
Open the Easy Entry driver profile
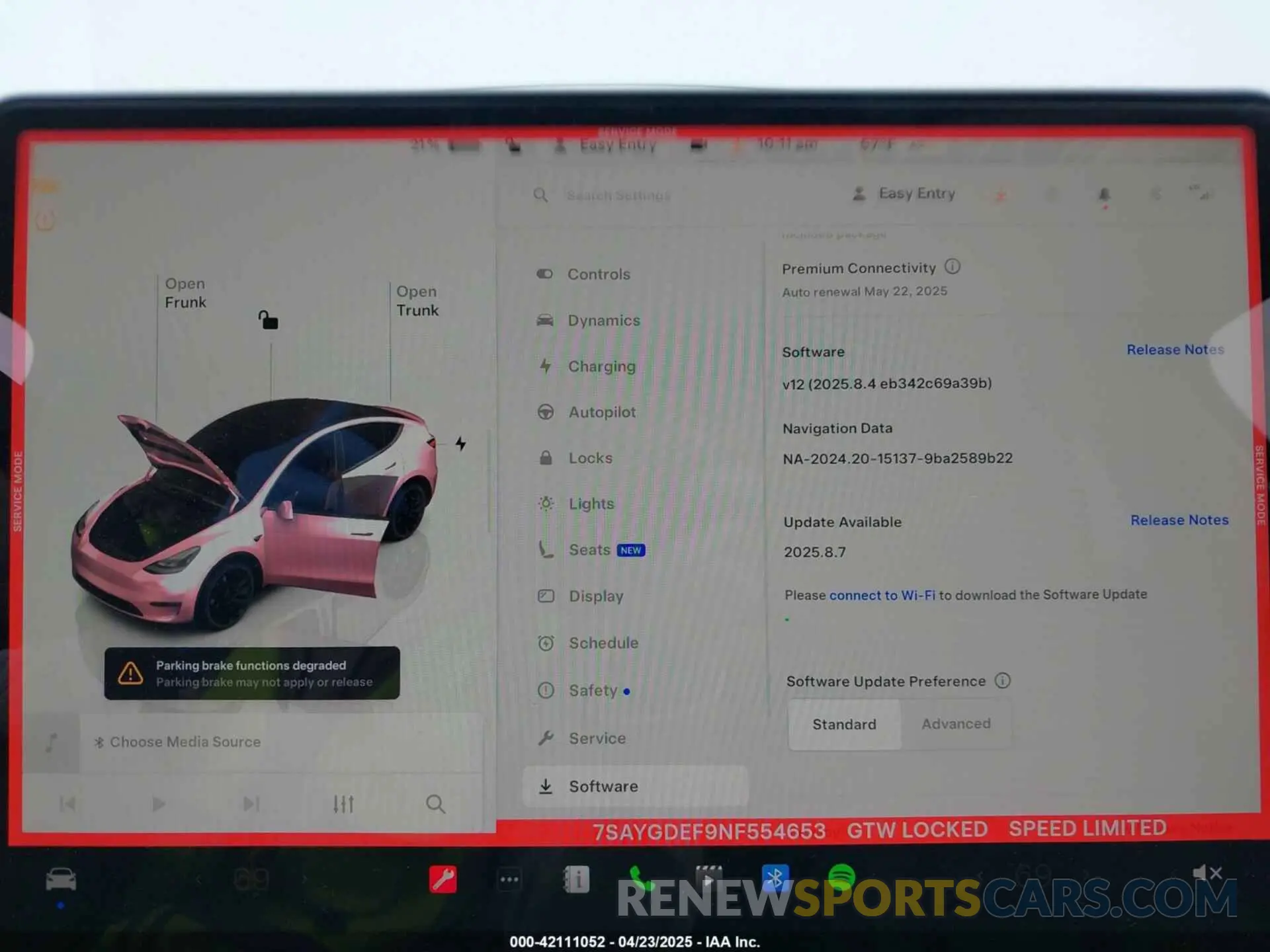(x=904, y=194)
